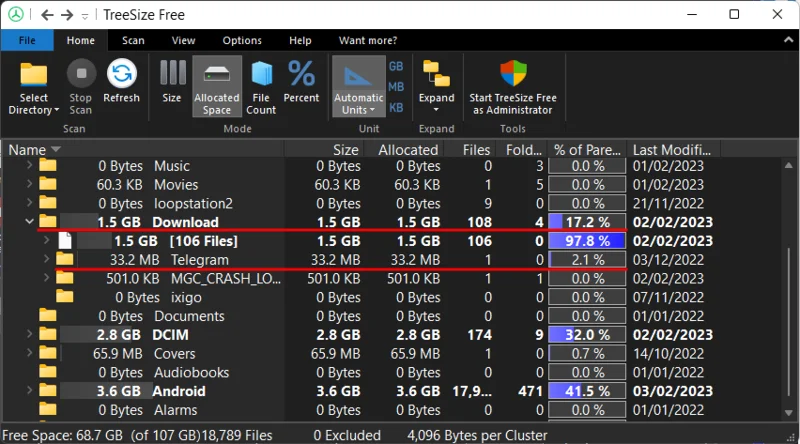Click the scrollbar down arrow
This screenshot has width=800, height=444.
788,412
